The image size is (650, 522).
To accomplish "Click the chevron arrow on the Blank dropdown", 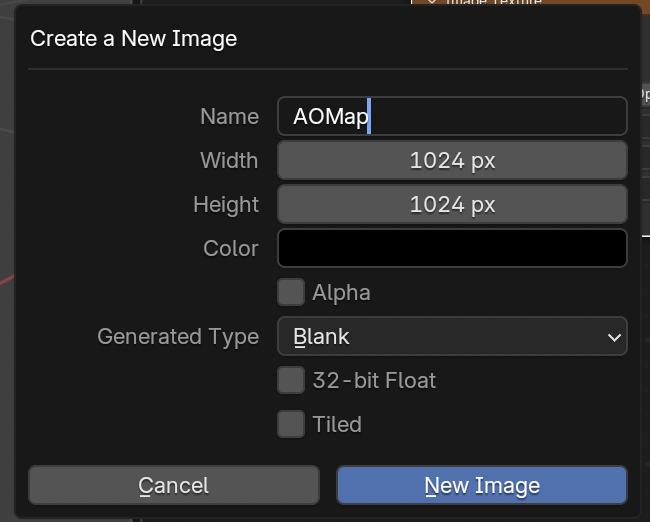I will (614, 338).
